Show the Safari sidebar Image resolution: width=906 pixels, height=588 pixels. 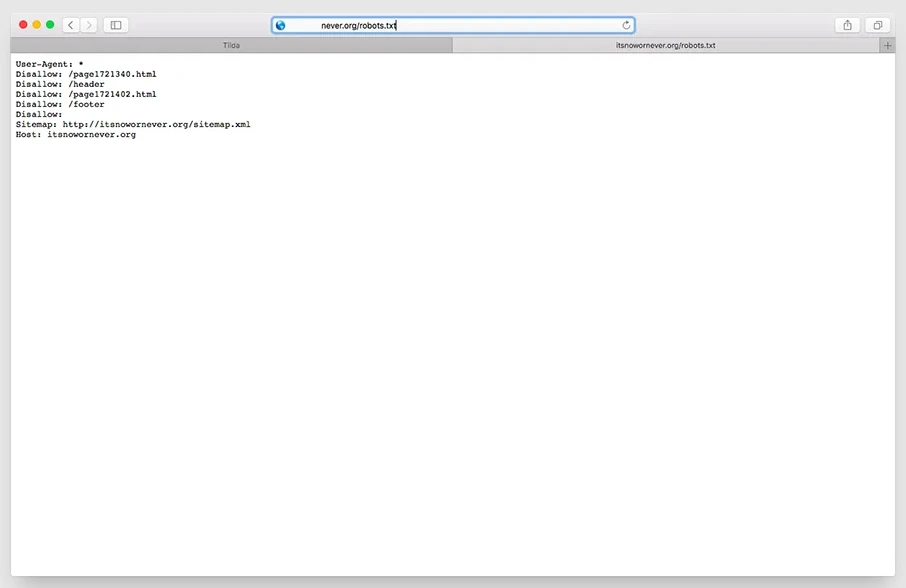(x=116, y=25)
